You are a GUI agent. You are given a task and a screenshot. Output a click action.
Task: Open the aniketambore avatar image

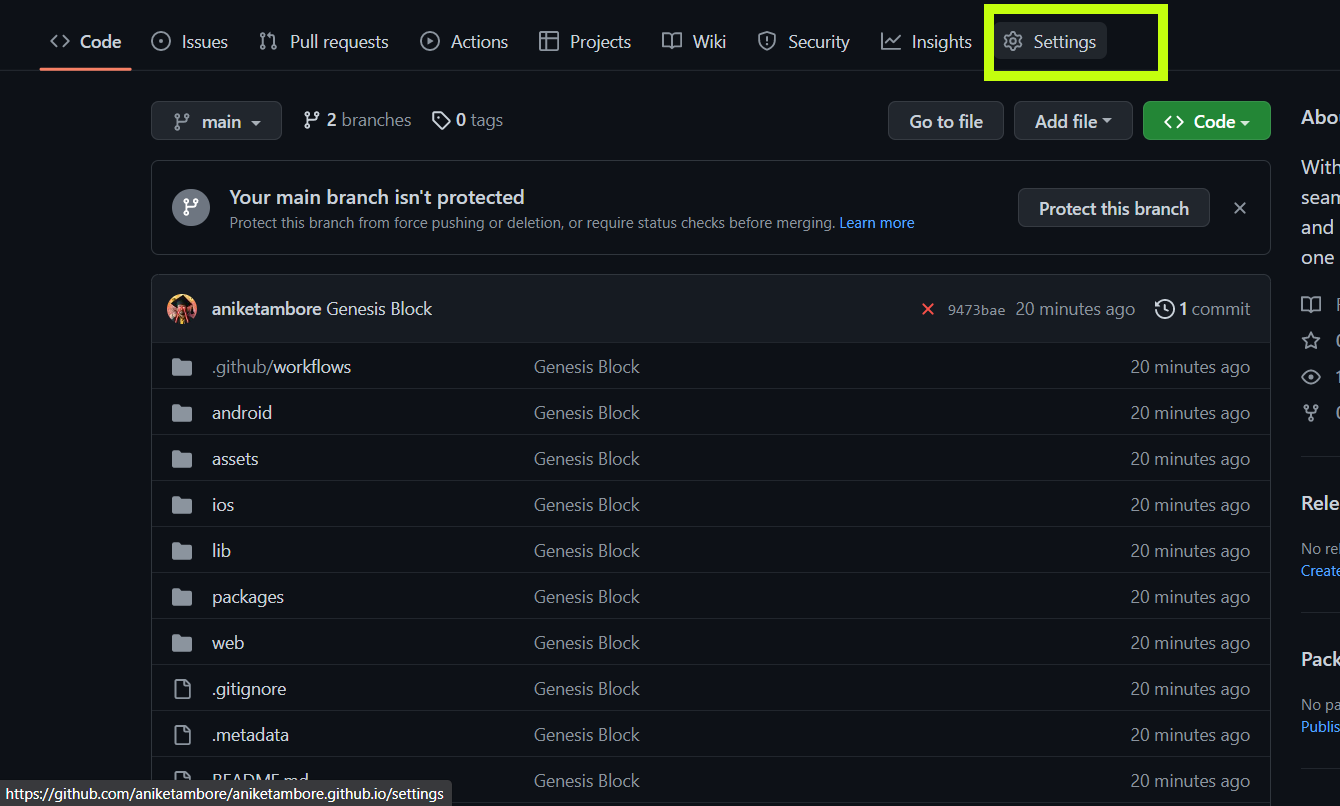point(182,309)
